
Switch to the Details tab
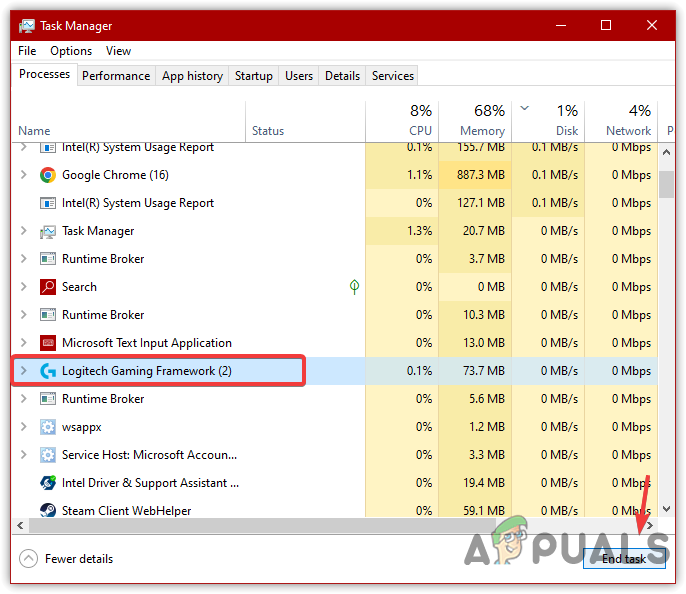click(343, 76)
